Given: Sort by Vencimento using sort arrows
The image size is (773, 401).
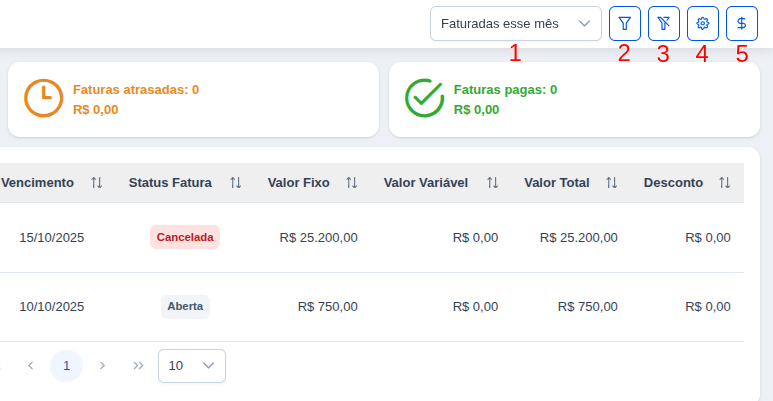Looking at the screenshot, I should 97,183.
